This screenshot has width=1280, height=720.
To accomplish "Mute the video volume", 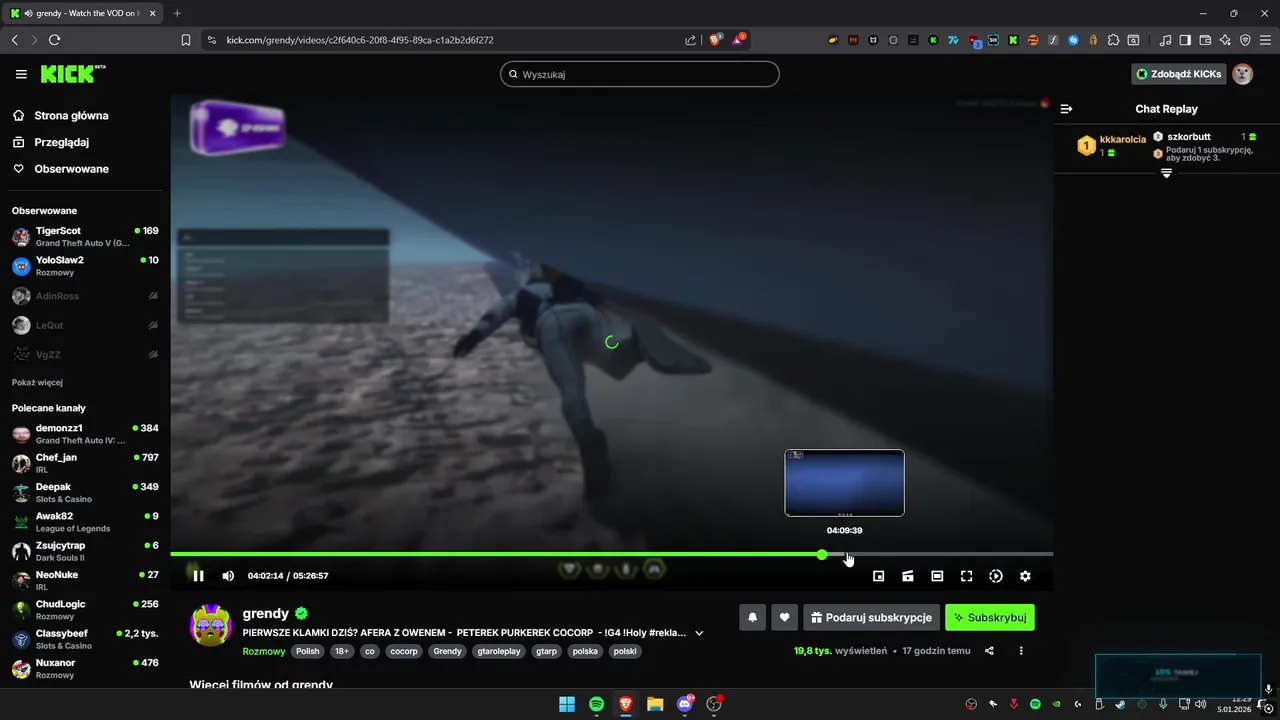I will point(228,576).
